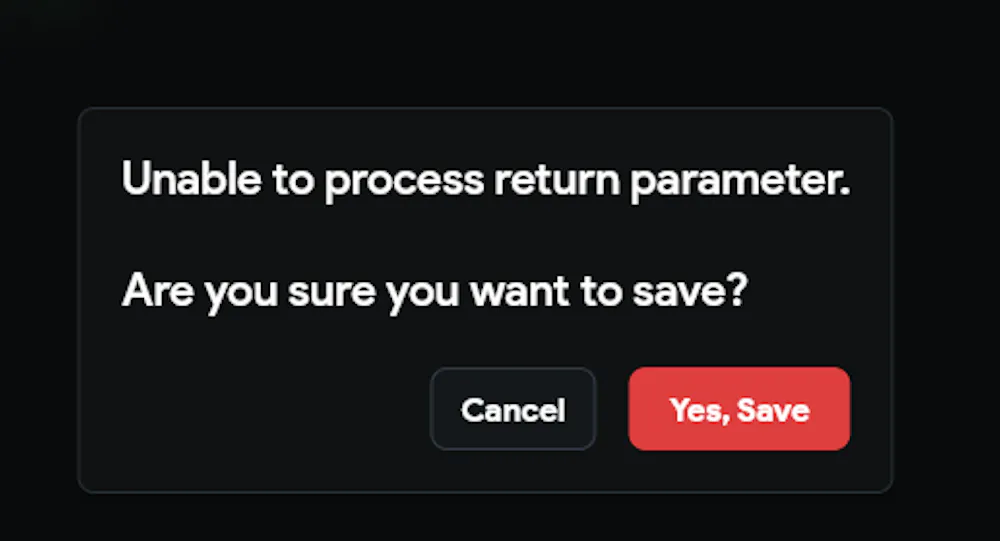Viewport: 1000px width, 541px height.
Task: Abort the save using Cancel
Action: 513,409
